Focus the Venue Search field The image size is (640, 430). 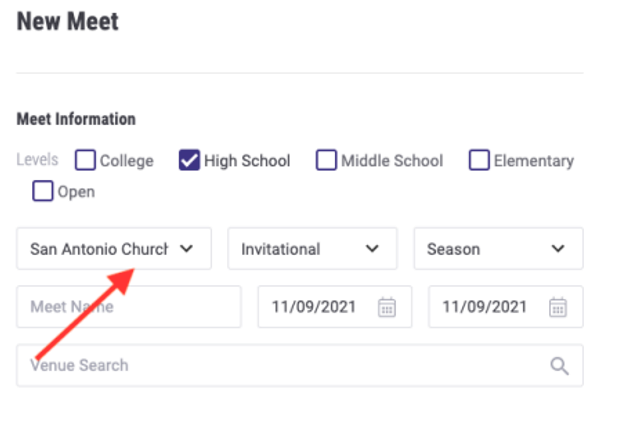tap(280, 366)
